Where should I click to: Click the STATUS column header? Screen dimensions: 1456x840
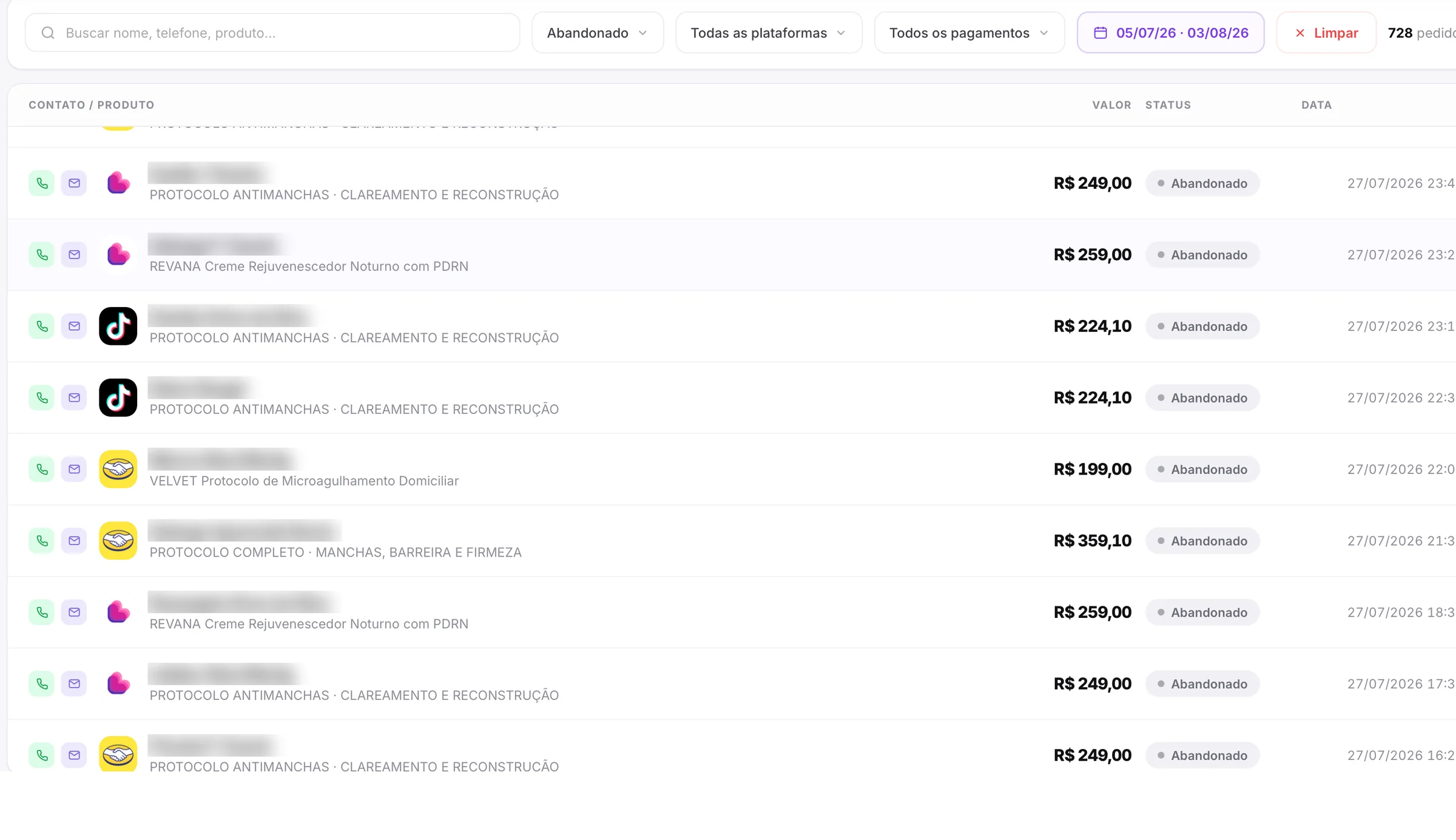click(x=1168, y=105)
